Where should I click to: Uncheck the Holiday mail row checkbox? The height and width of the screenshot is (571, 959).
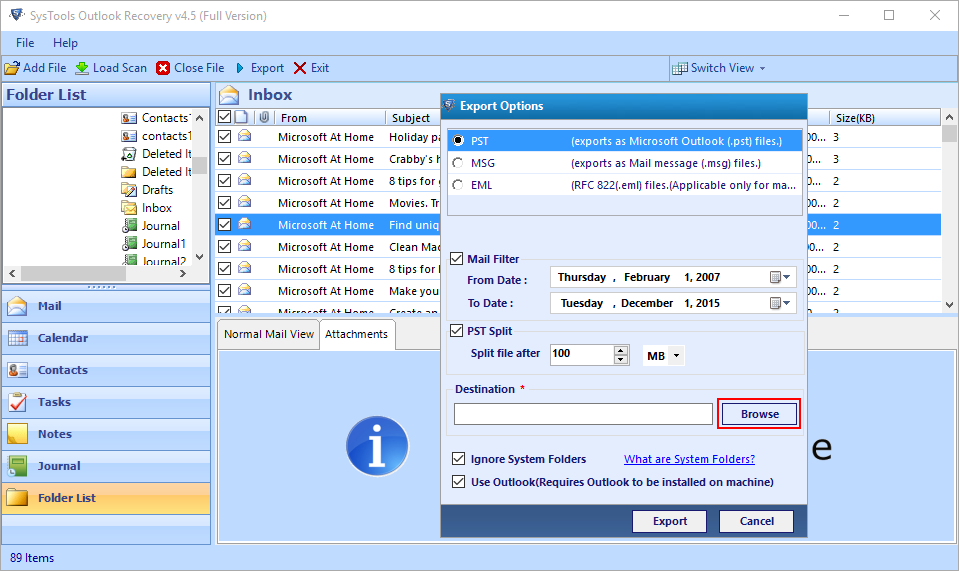click(224, 136)
